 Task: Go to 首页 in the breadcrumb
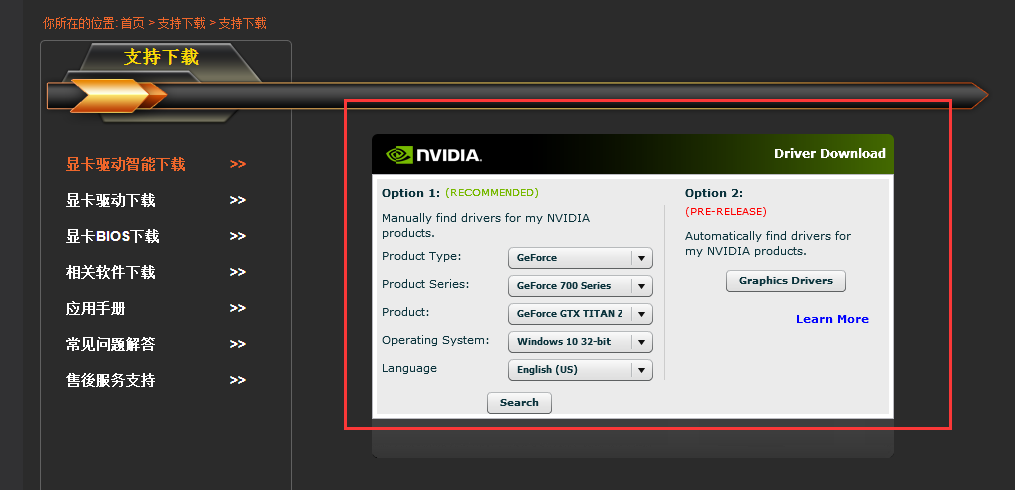[133, 23]
